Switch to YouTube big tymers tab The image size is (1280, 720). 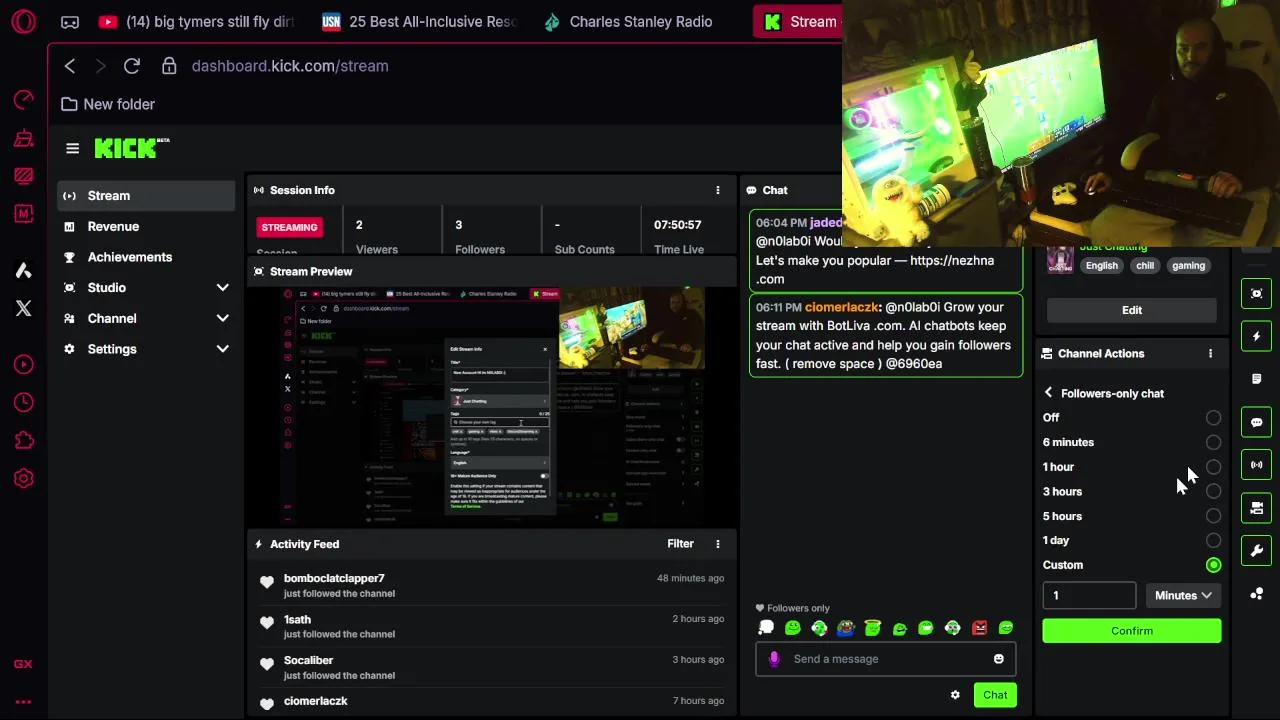pyautogui.click(x=198, y=22)
